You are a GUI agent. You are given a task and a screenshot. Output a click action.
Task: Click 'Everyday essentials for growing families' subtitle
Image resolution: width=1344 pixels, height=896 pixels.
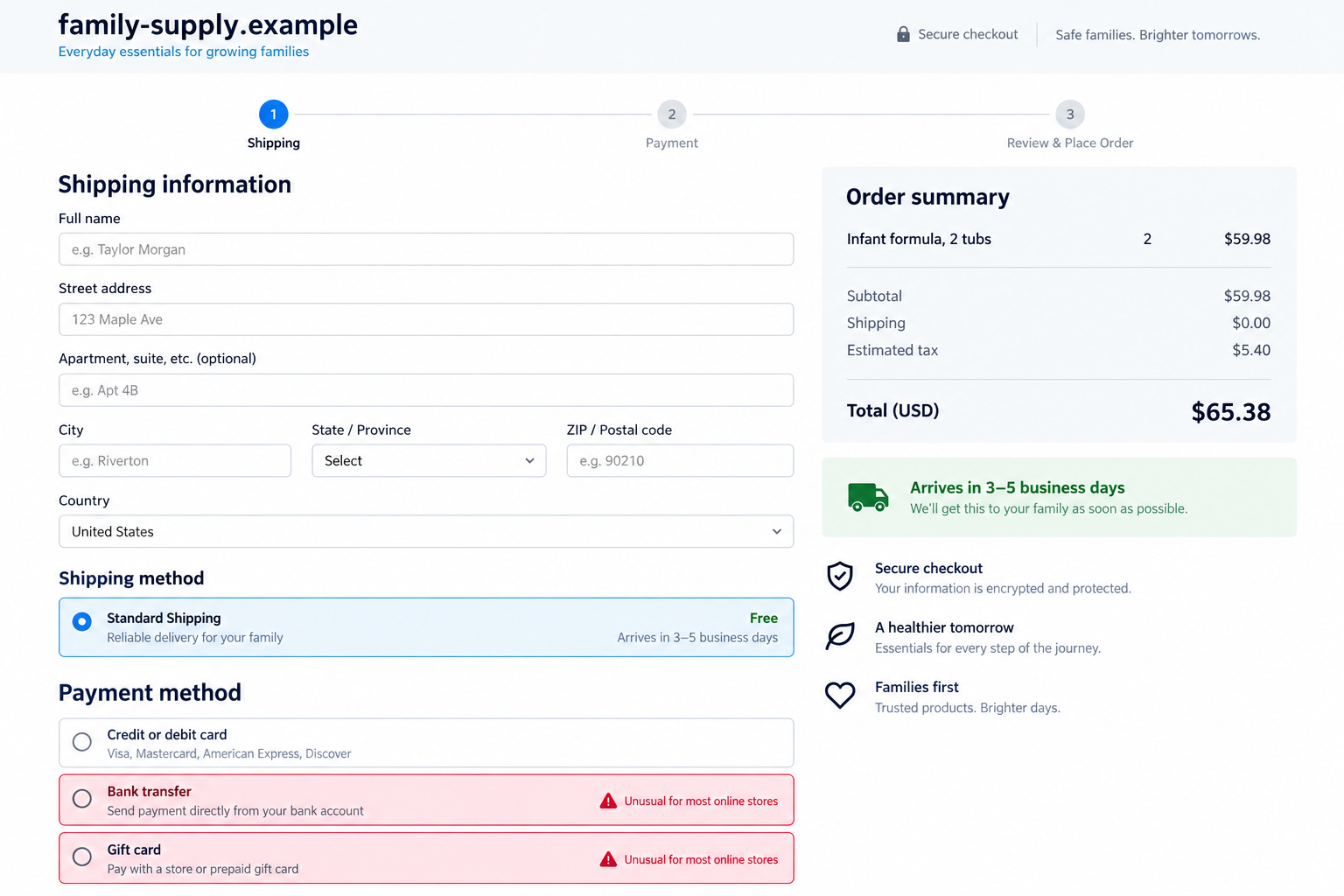coord(184,52)
